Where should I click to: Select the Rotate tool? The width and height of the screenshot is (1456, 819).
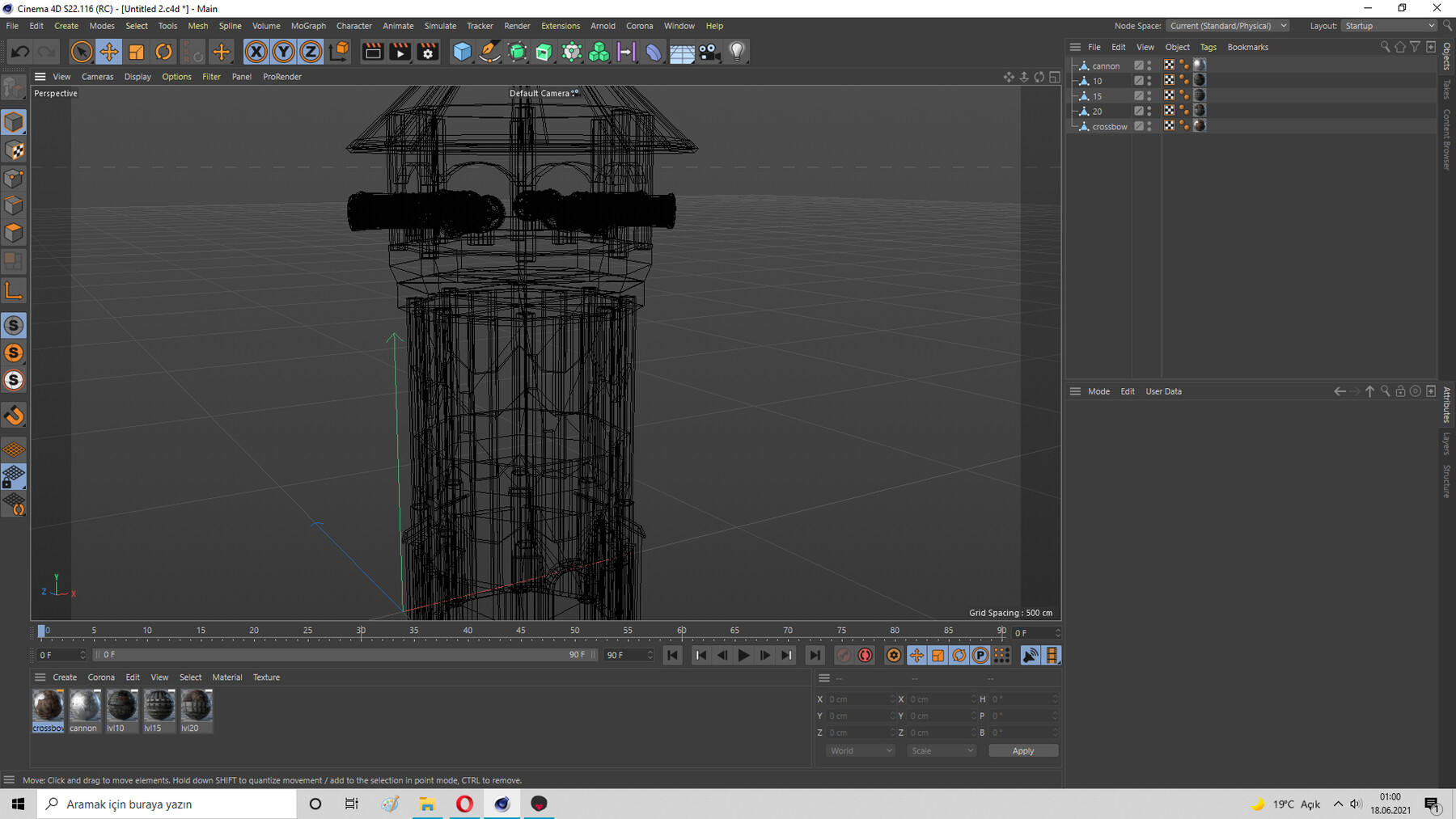pyautogui.click(x=163, y=53)
